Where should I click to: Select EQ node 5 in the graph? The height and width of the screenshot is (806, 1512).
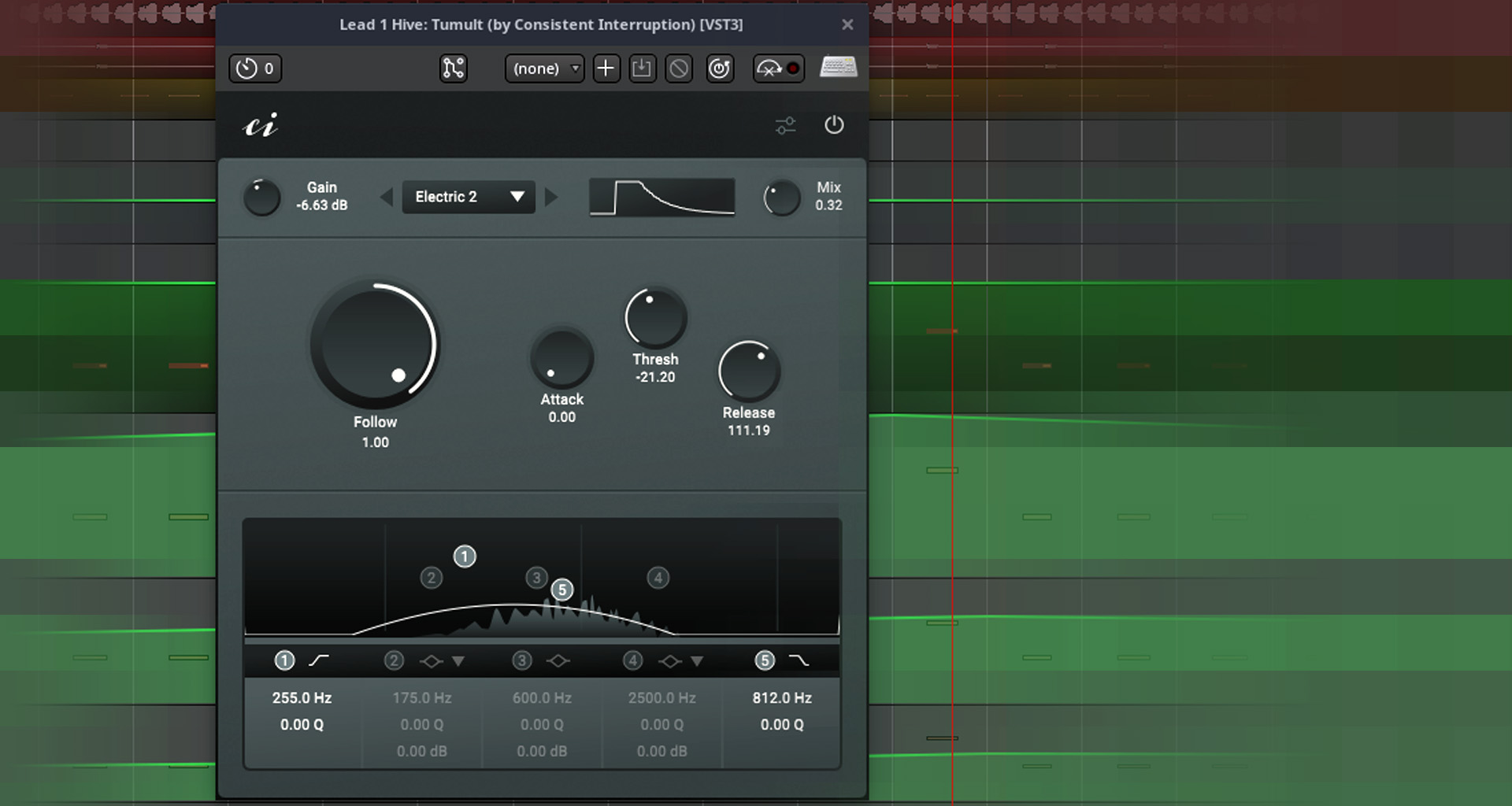(561, 590)
